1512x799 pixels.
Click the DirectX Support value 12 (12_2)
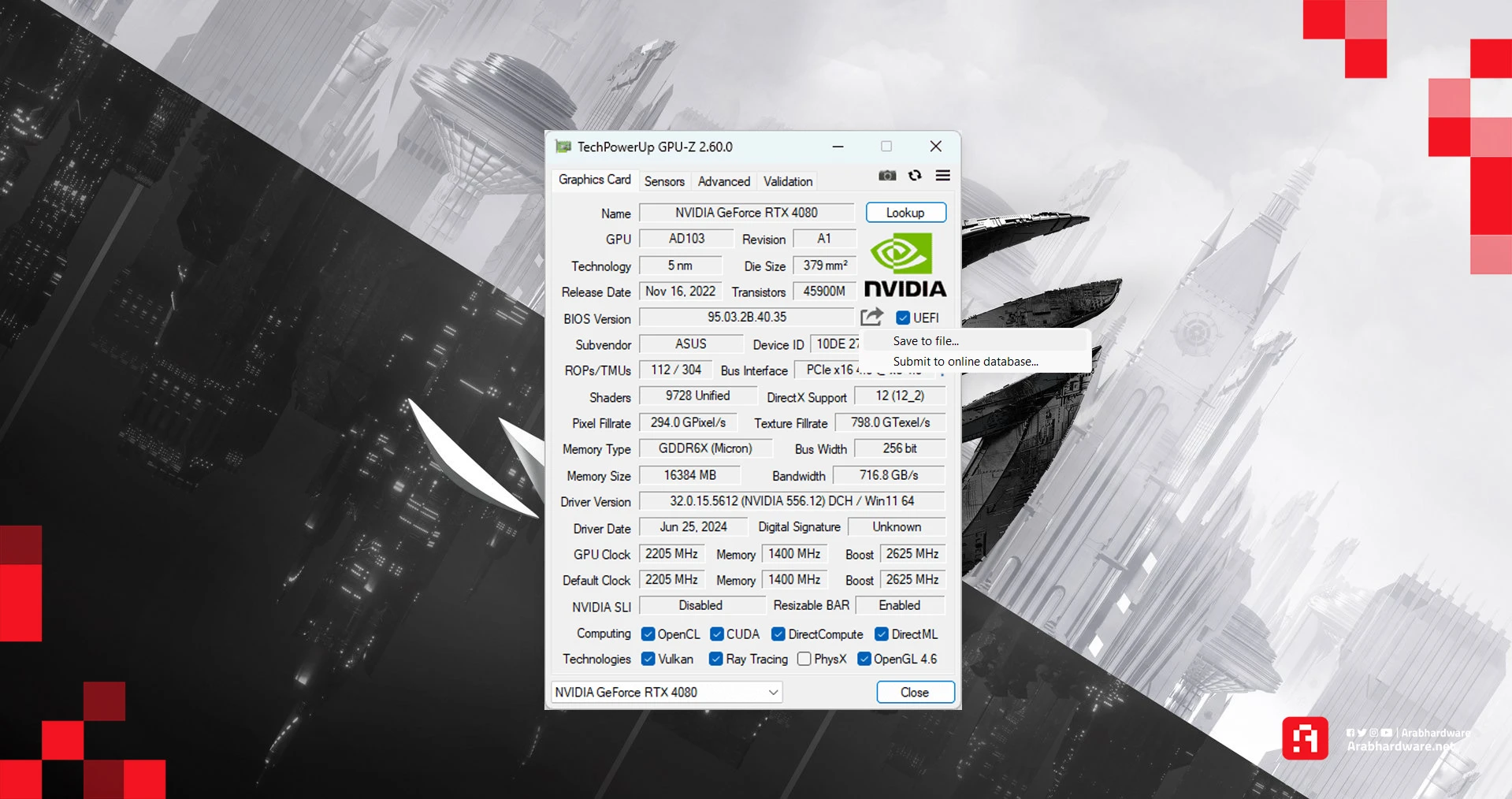click(x=900, y=396)
